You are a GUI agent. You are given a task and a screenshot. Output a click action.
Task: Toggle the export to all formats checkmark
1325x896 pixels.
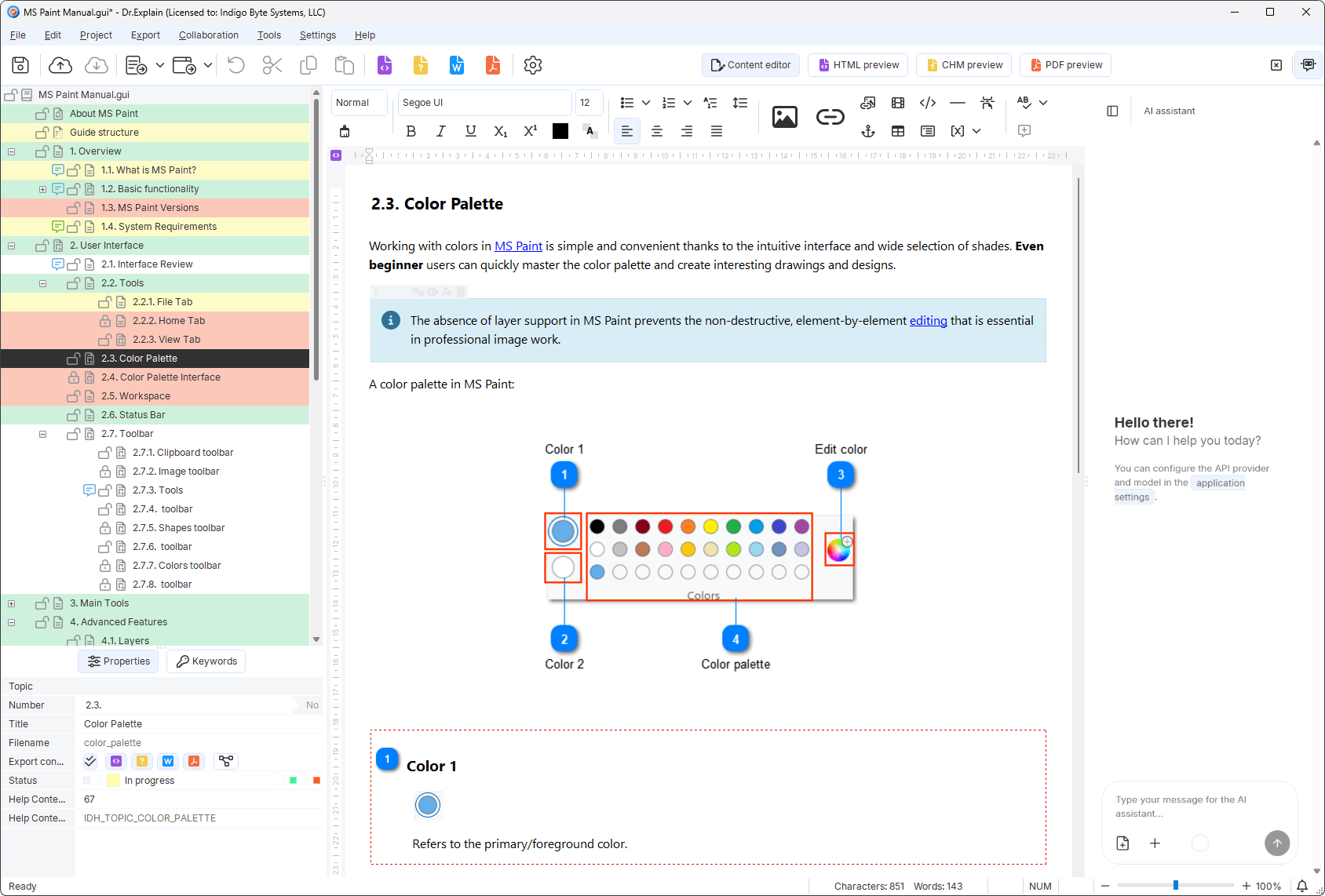pyautogui.click(x=90, y=761)
